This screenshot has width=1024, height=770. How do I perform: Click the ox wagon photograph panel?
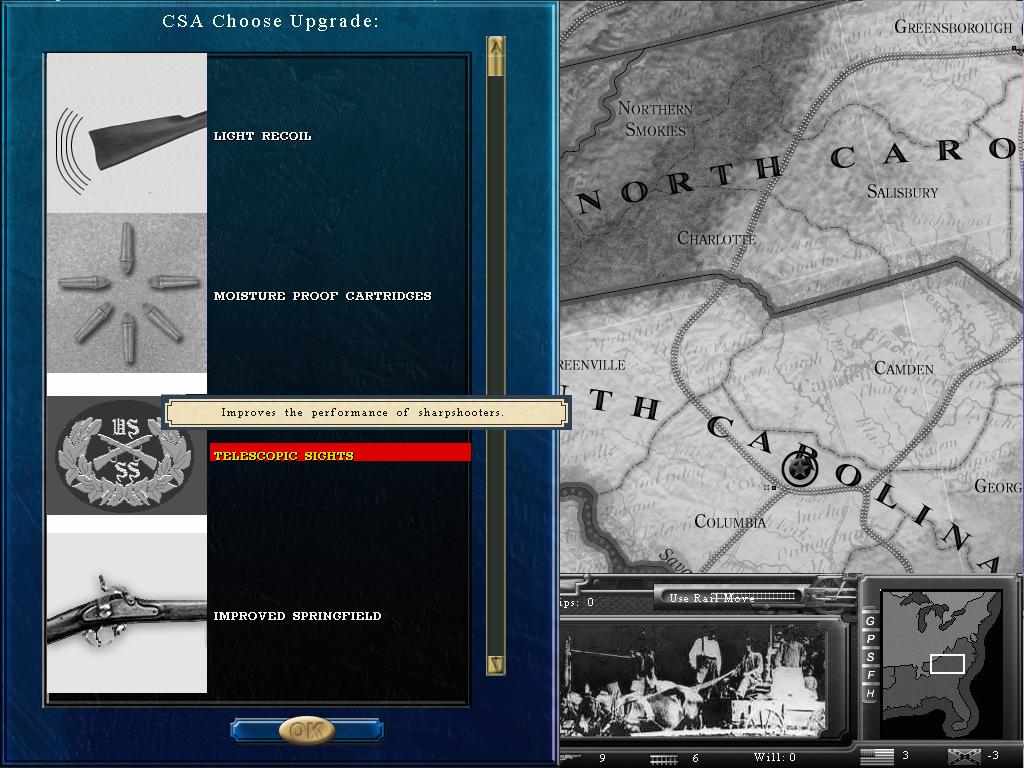[694, 679]
